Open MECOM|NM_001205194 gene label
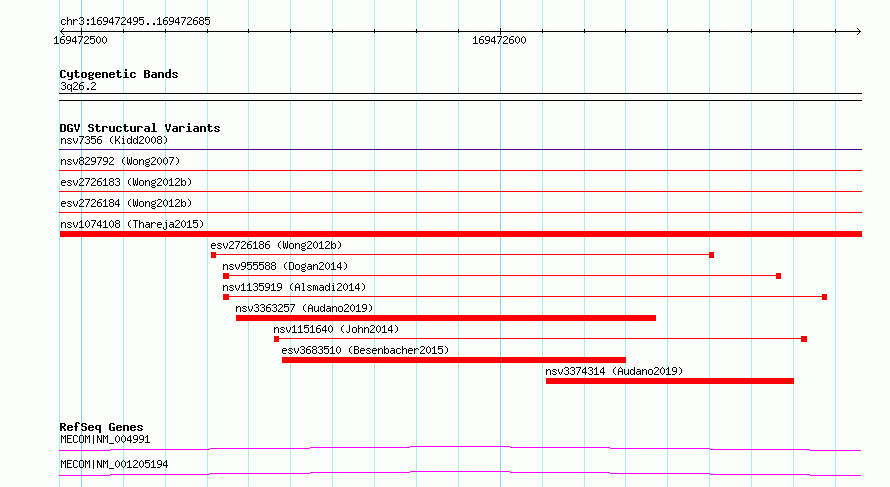Screen dimensions: 890x487 pos(114,464)
